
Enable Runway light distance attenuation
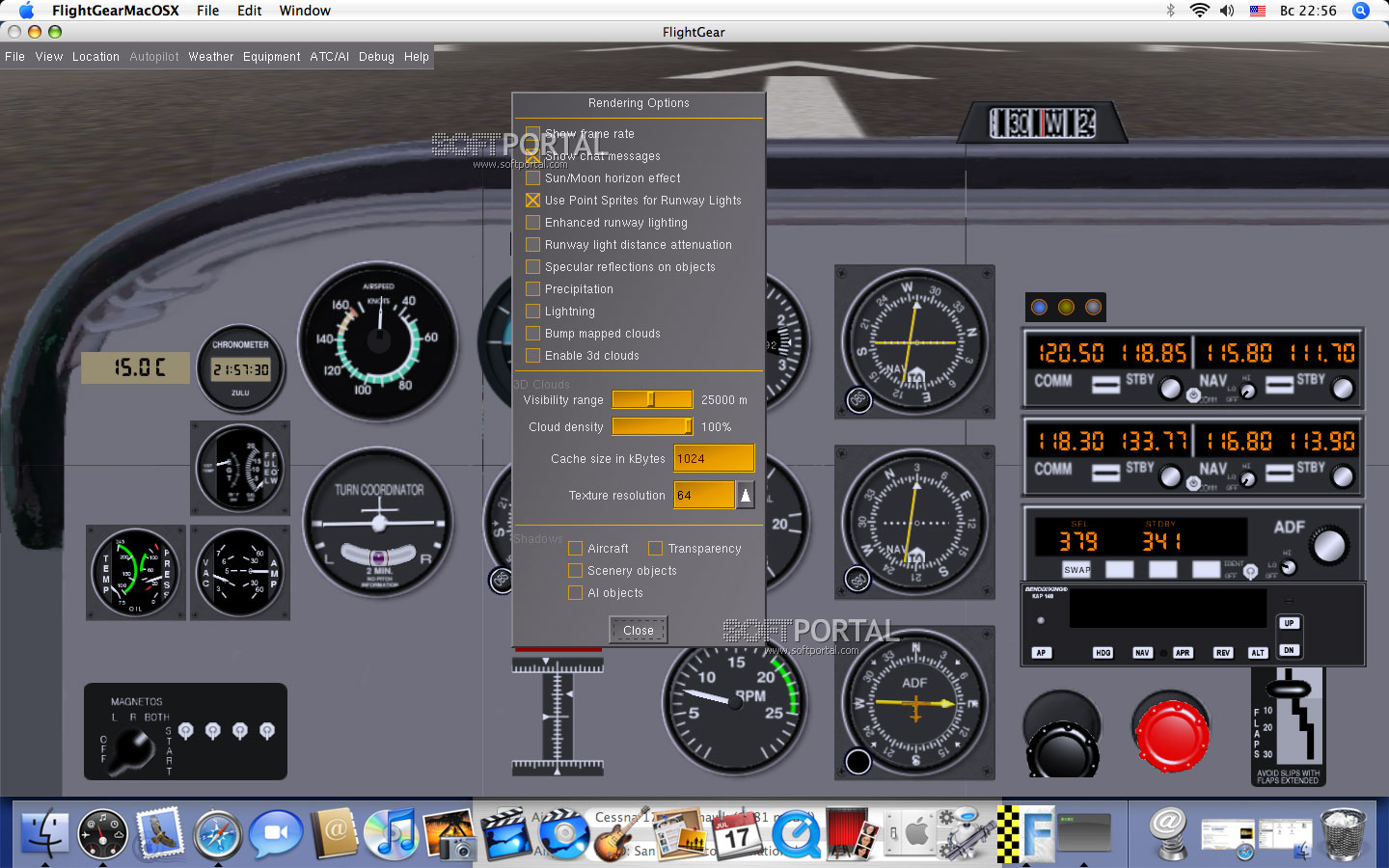(x=532, y=245)
